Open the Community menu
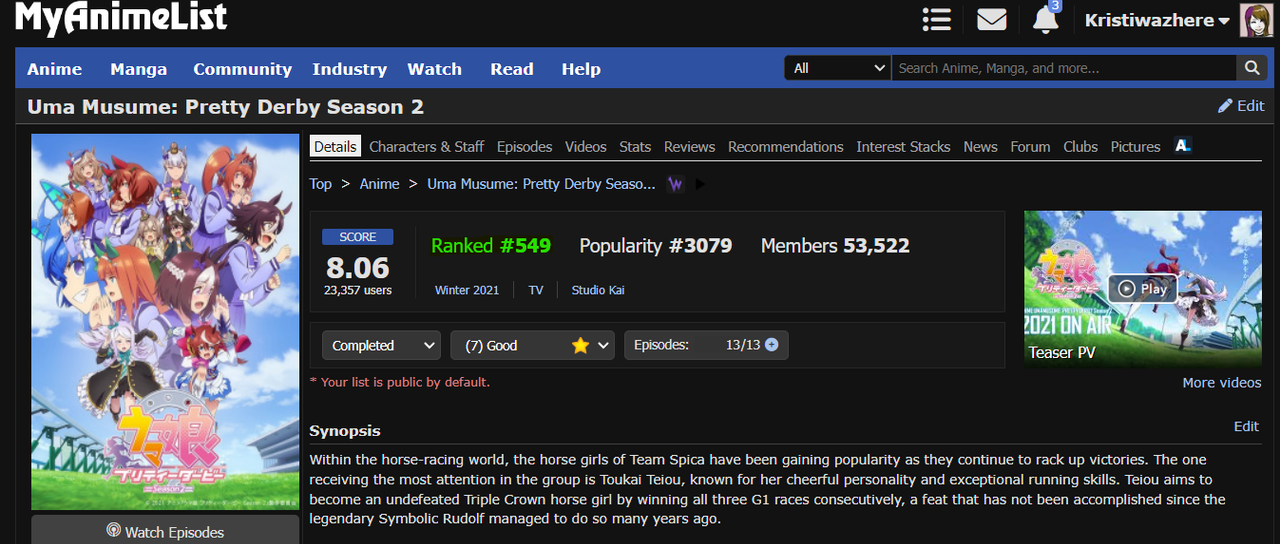The image size is (1280, 544). 242,69
